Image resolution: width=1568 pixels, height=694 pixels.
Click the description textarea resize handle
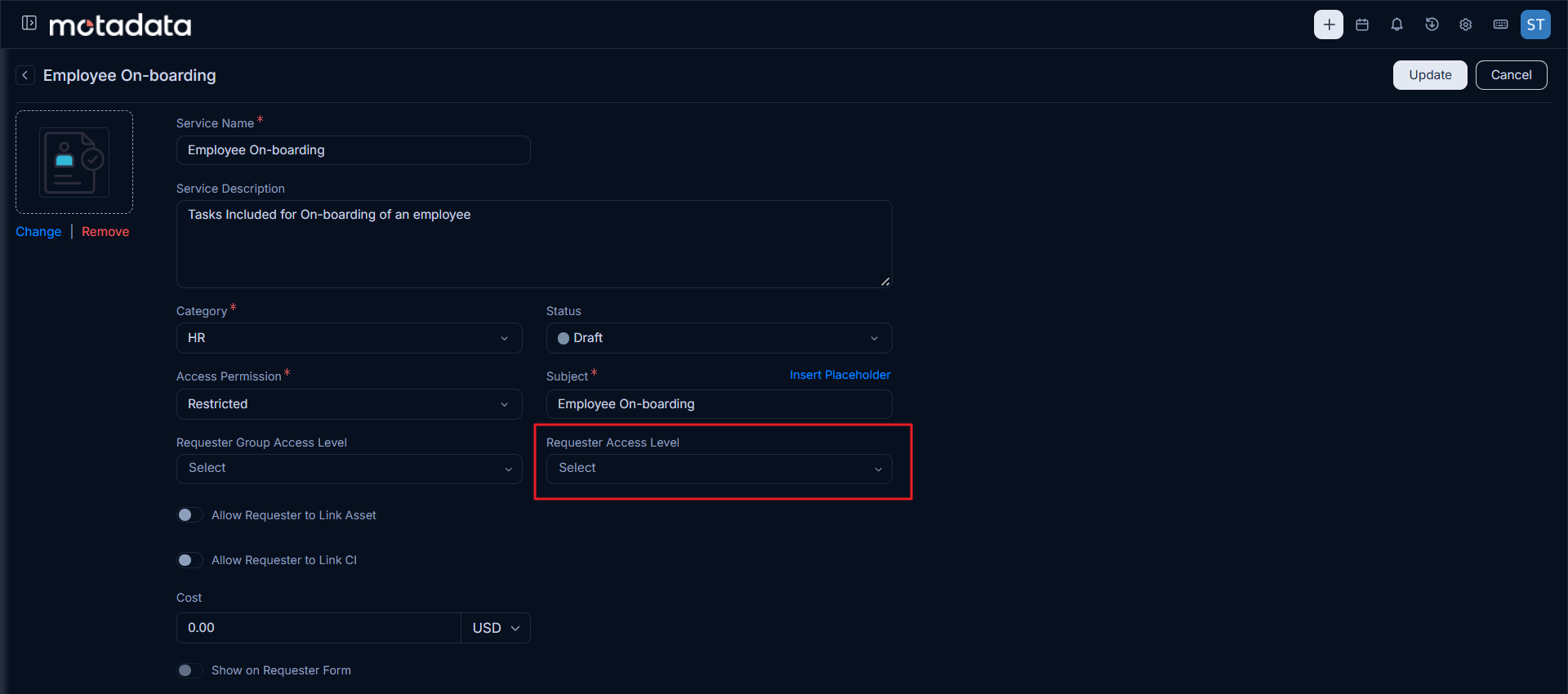[x=885, y=282]
